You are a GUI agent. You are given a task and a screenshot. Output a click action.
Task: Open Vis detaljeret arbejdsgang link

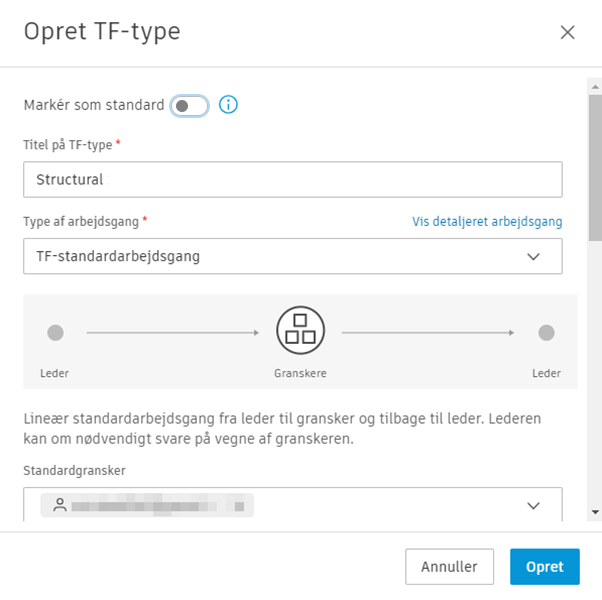point(487,222)
